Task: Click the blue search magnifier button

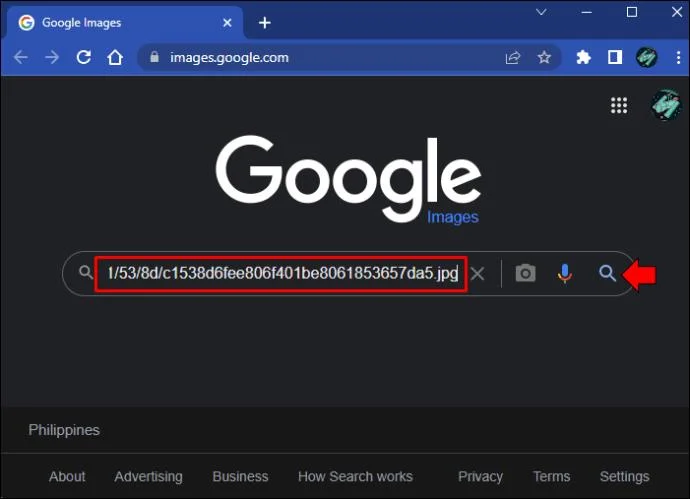Action: click(x=607, y=273)
